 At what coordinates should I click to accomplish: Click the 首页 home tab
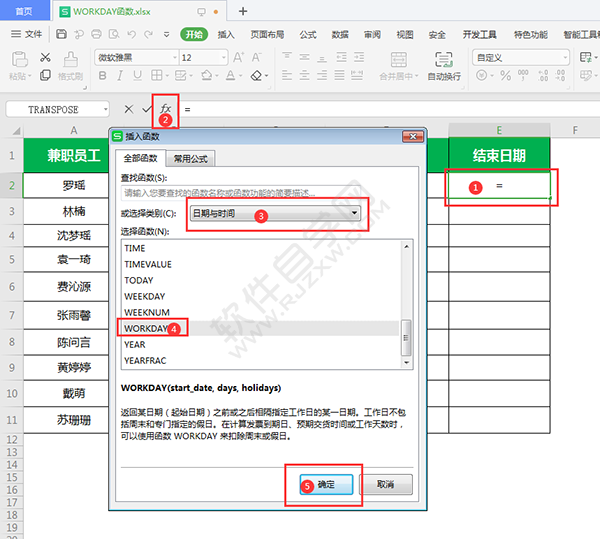(x=24, y=11)
